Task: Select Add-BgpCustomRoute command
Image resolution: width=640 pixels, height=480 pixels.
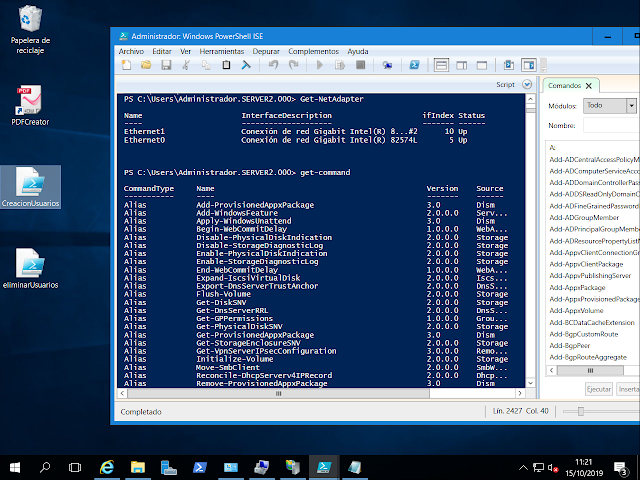Action: tap(584, 334)
